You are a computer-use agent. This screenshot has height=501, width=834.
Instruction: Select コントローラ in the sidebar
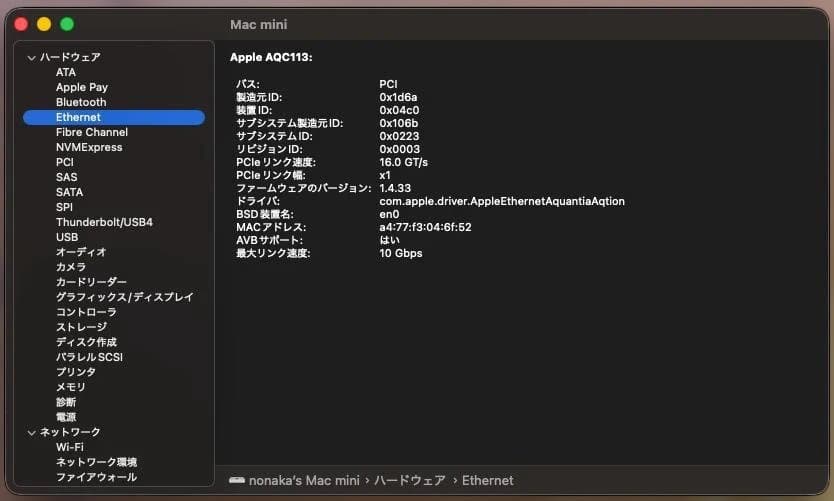tap(86, 312)
